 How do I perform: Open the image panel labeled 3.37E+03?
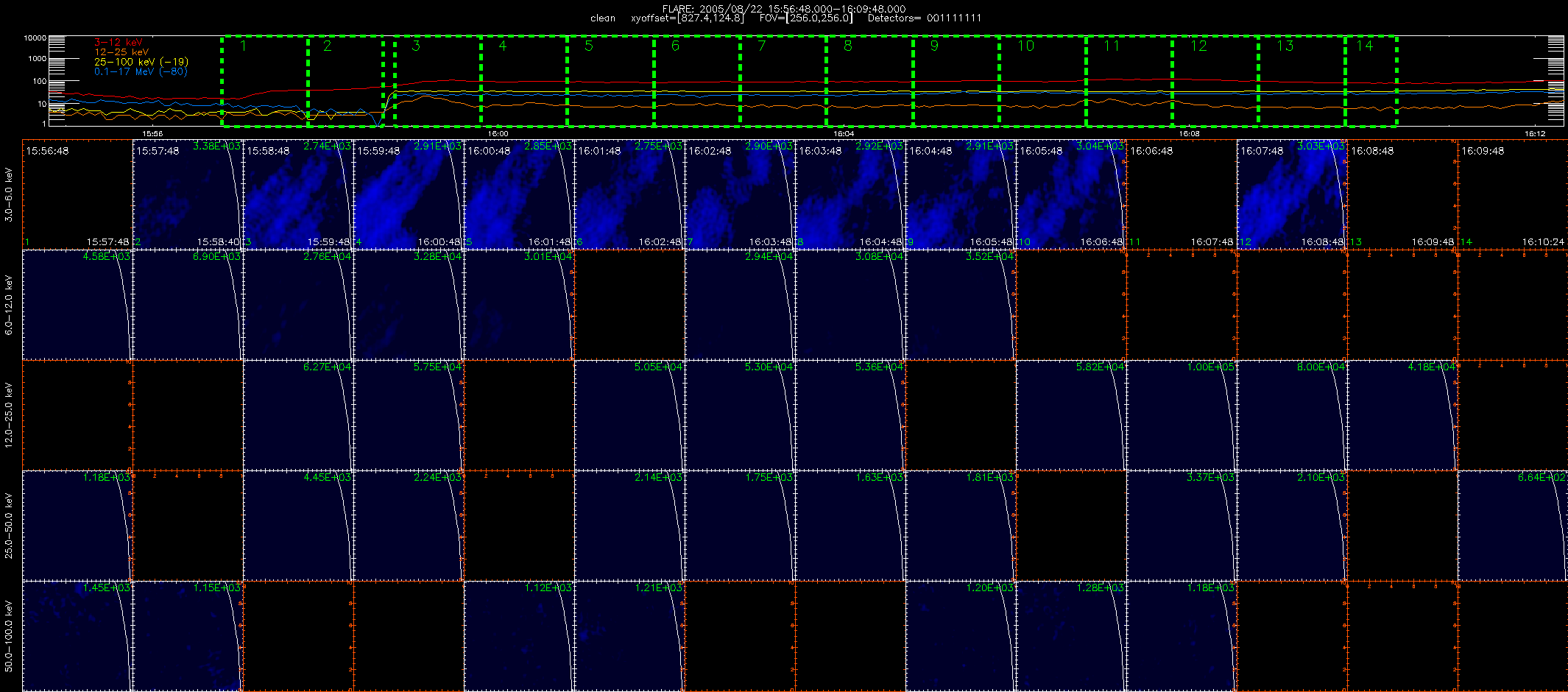(1182, 526)
